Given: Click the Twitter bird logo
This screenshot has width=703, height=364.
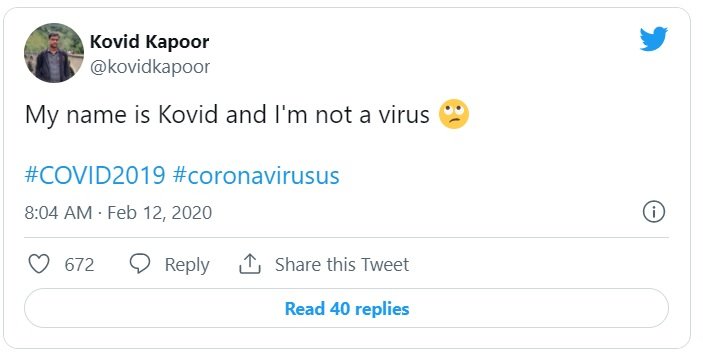Looking at the screenshot, I should 653,39.
